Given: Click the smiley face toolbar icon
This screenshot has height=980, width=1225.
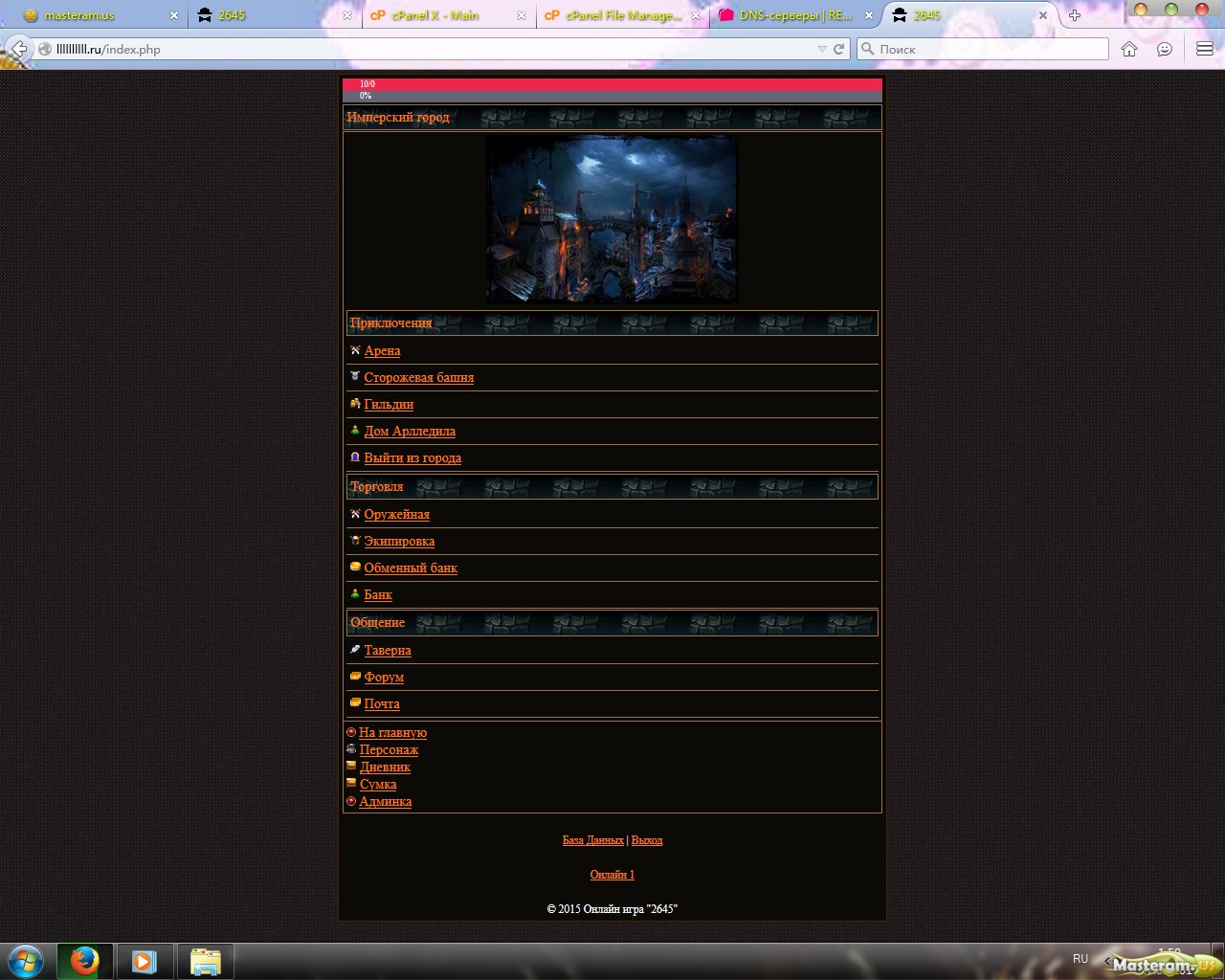Looking at the screenshot, I should point(1165,49).
